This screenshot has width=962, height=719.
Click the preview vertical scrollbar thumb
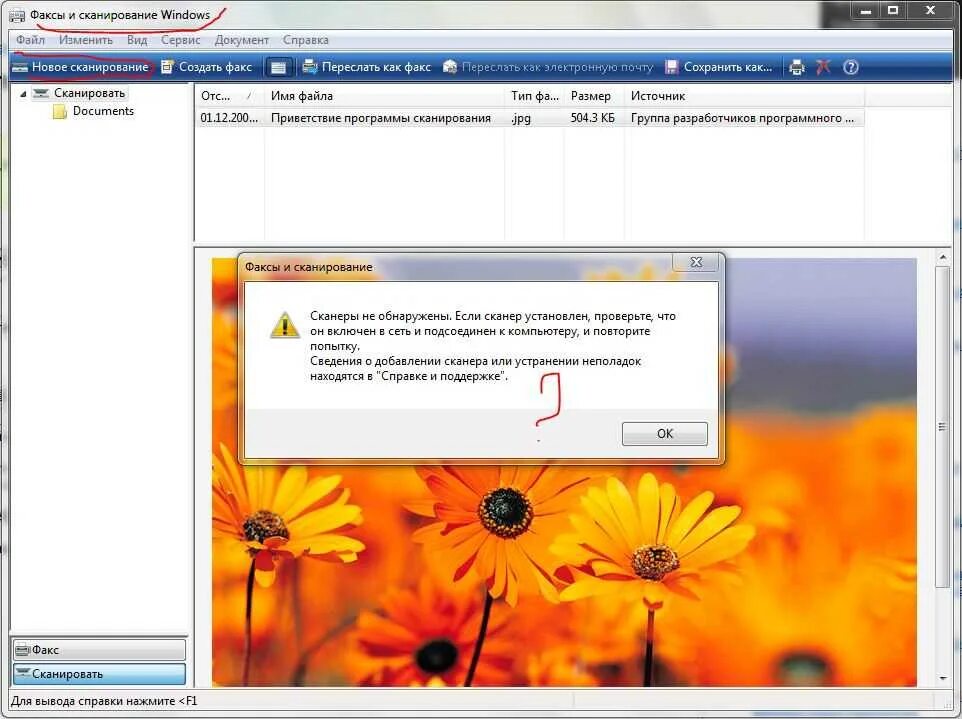coord(943,427)
